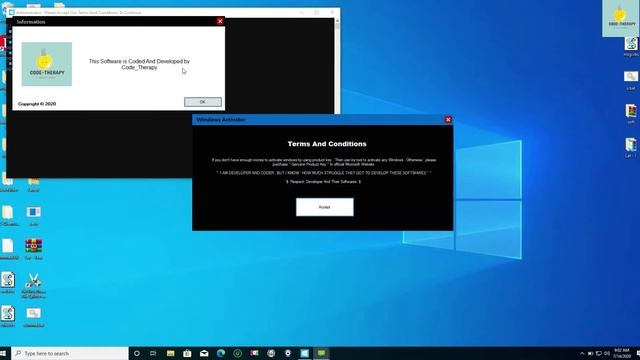Open the Windows Start menu

[x=3, y=353]
